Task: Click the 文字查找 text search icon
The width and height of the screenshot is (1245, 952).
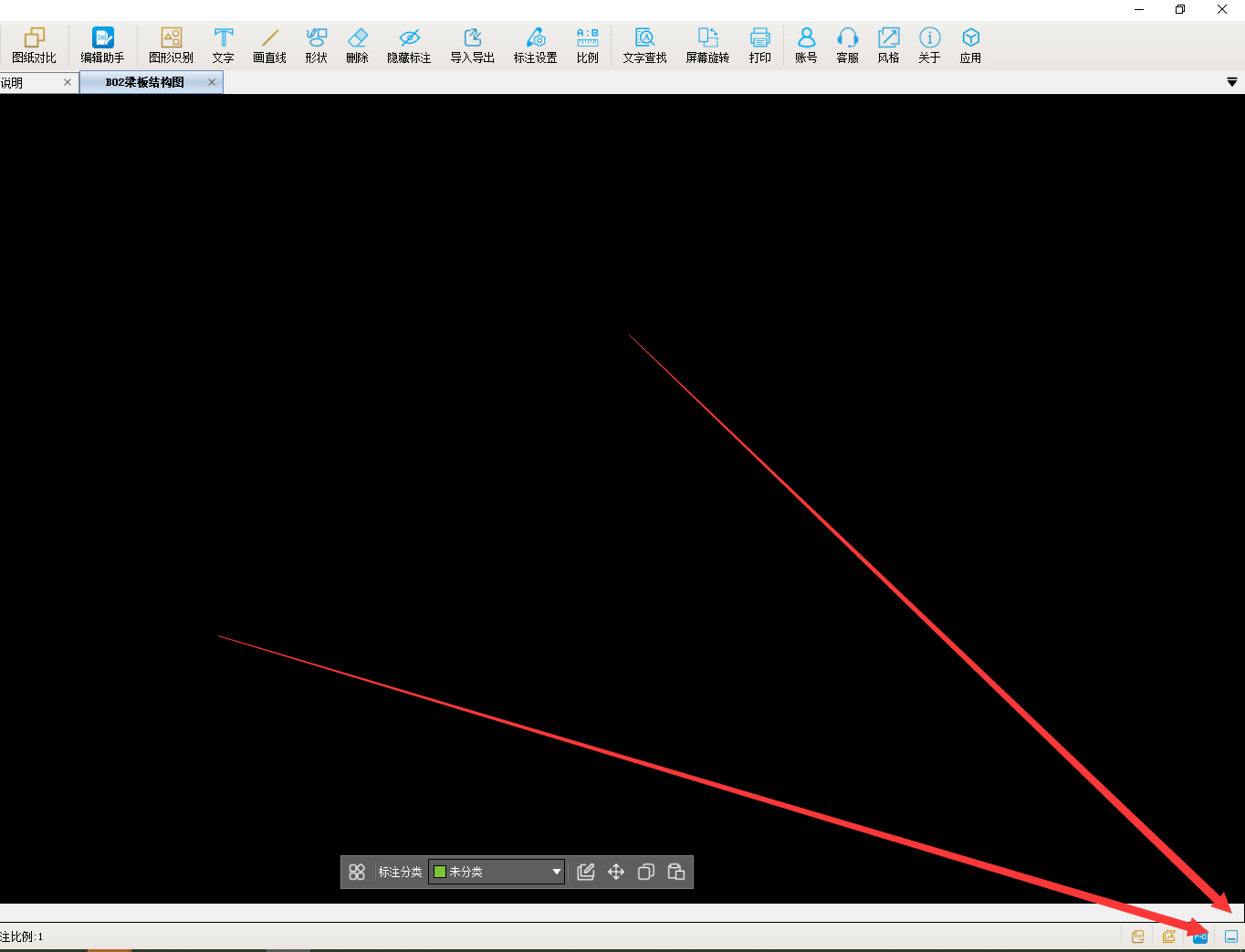Action: pos(644,45)
